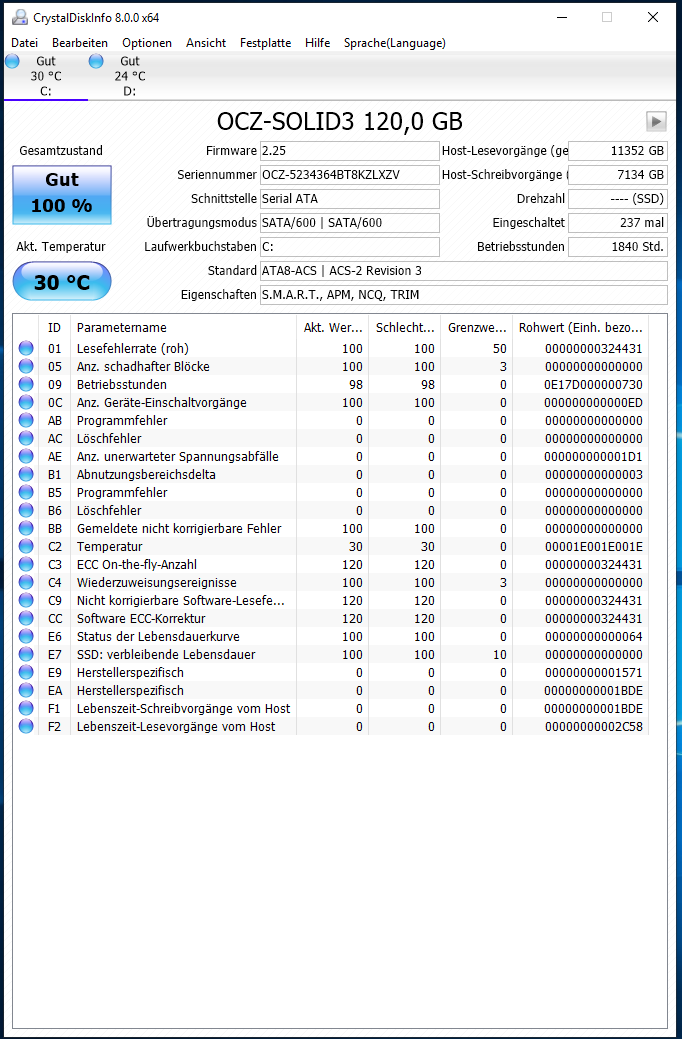Viewport: 682px width, 1039px height.
Task: Click the status orb for ID AC row
Action: tap(26, 438)
